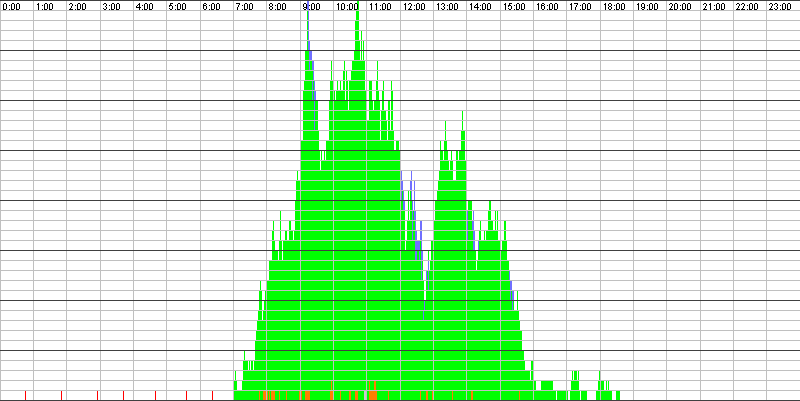Click the 18:00 hour label
This screenshot has height=401, width=800.
pyautogui.click(x=613, y=7)
